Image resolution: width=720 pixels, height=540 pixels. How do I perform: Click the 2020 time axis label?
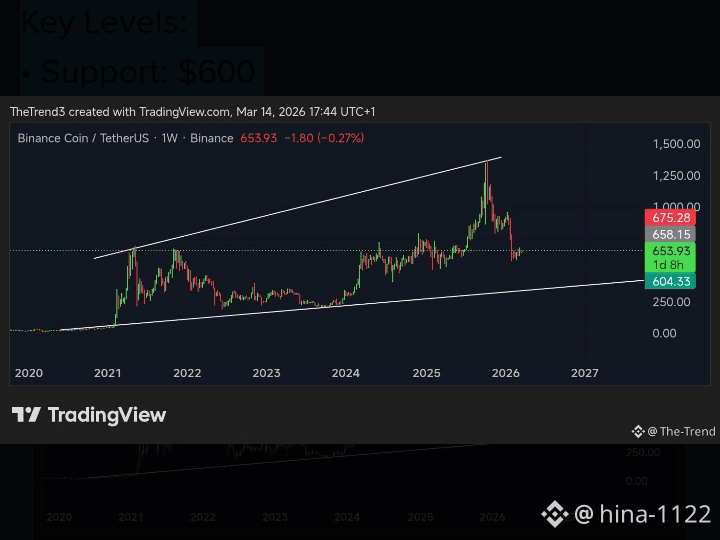click(x=28, y=373)
